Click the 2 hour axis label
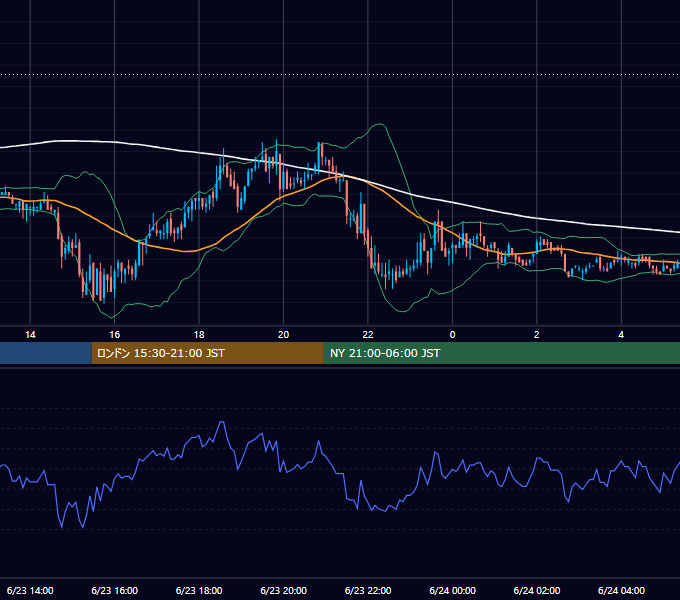 click(x=536, y=335)
